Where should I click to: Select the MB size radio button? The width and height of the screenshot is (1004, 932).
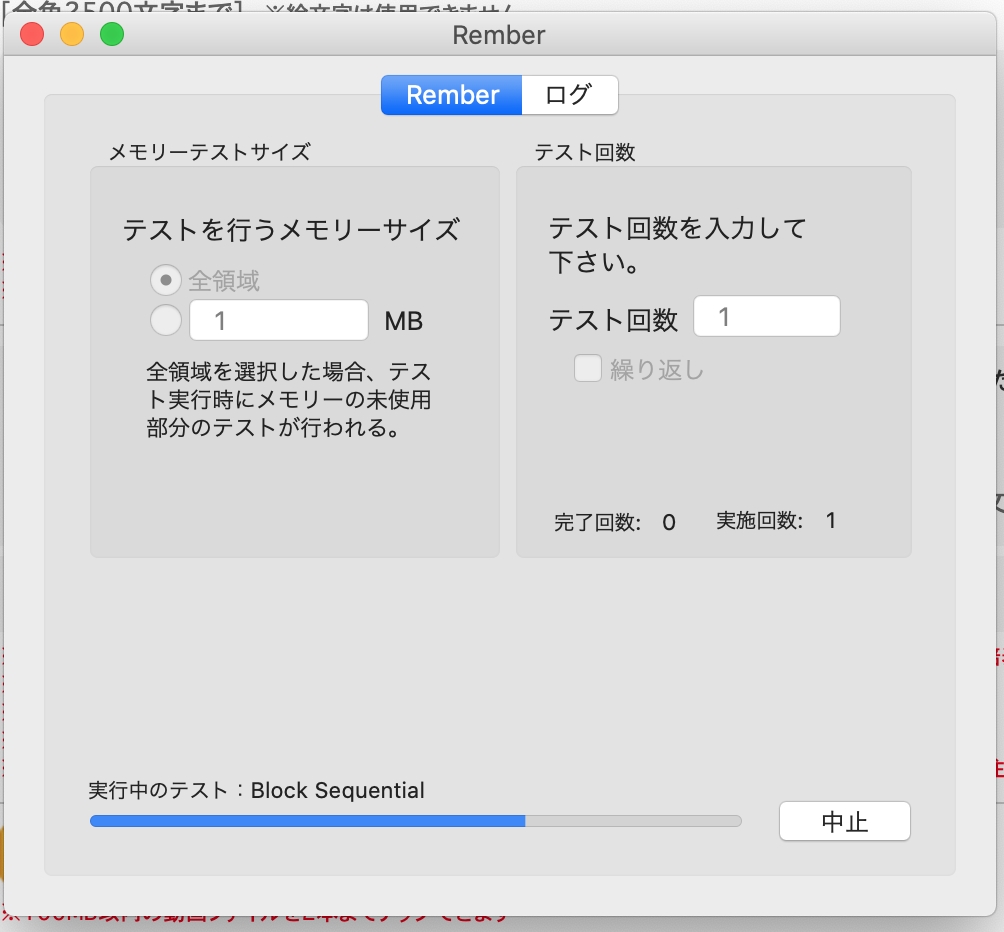click(x=166, y=320)
